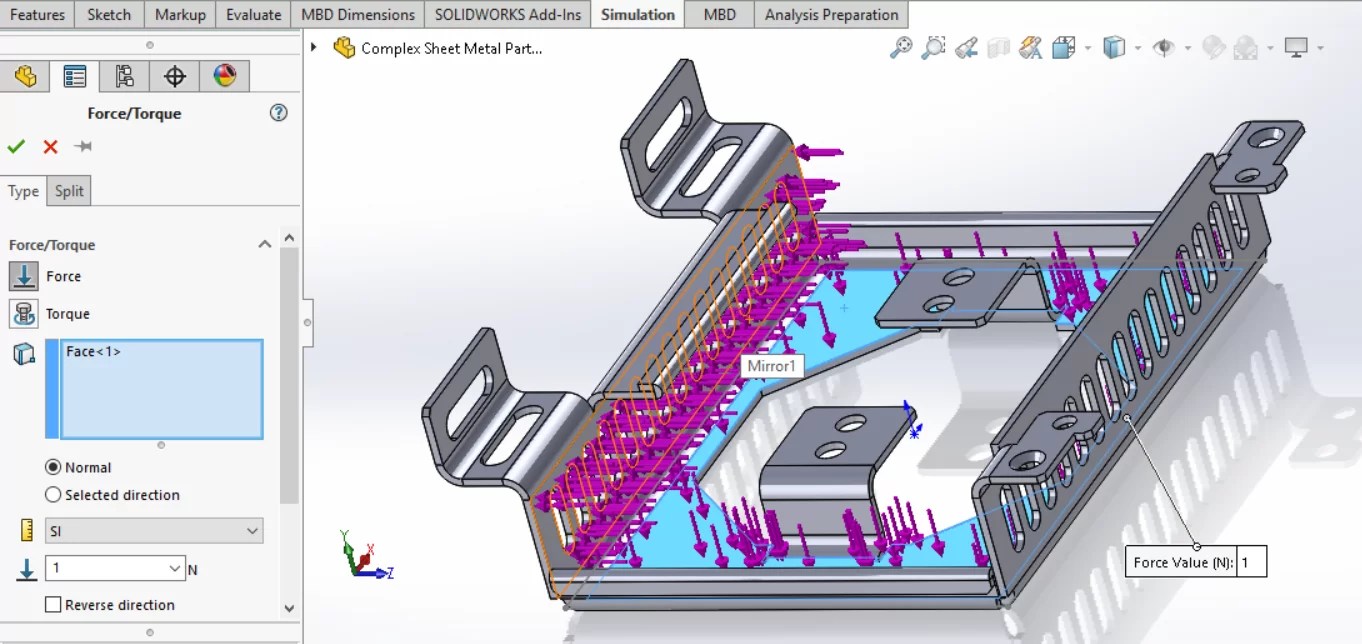Open DisplayManager color ball tab
This screenshot has height=644, width=1362.
tap(225, 76)
